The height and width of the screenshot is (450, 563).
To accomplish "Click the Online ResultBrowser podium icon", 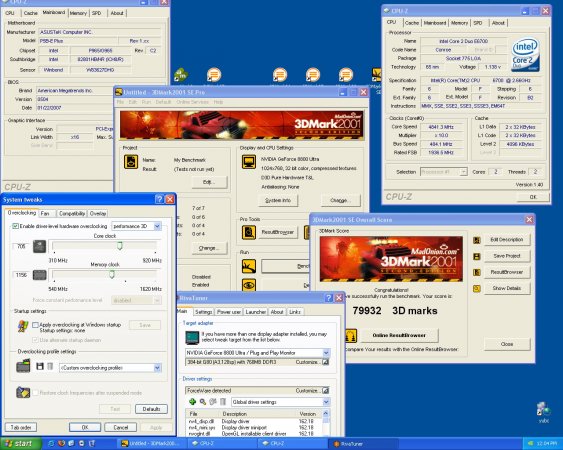I will 351,335.
